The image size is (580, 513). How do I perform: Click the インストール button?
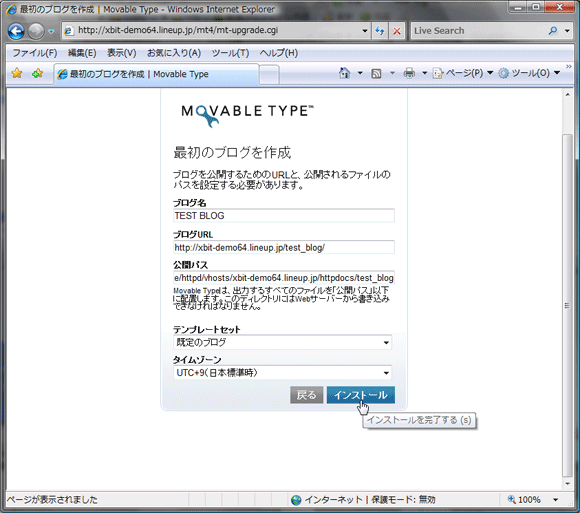pyautogui.click(x=361, y=395)
